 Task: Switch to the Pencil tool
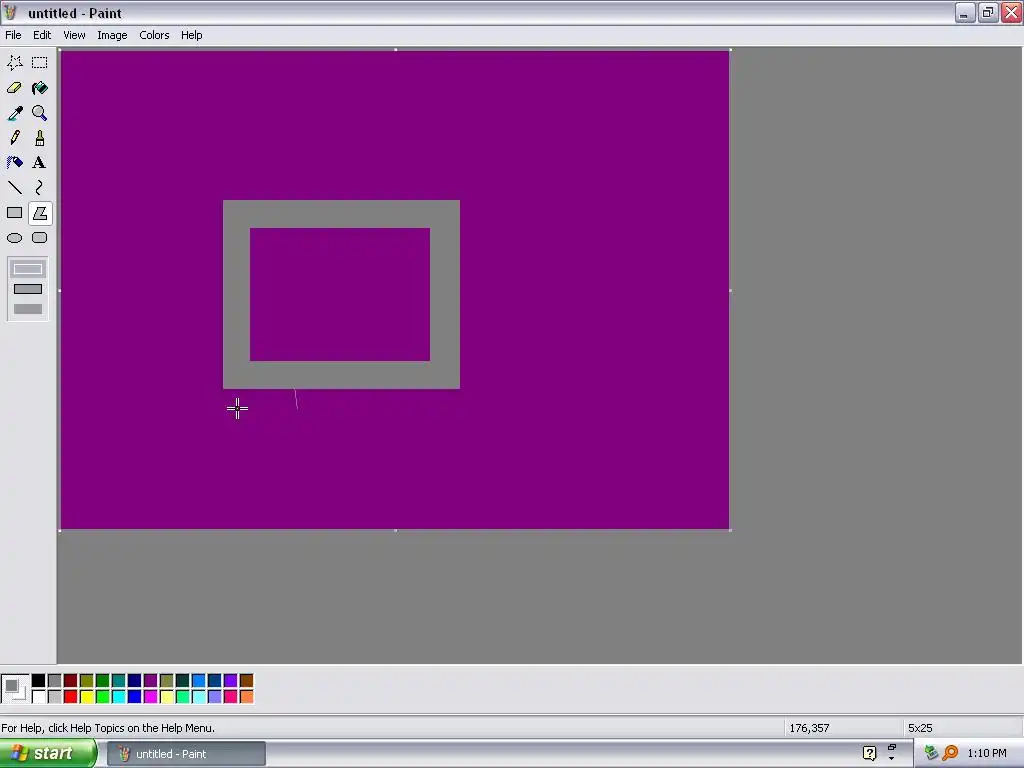point(14,138)
